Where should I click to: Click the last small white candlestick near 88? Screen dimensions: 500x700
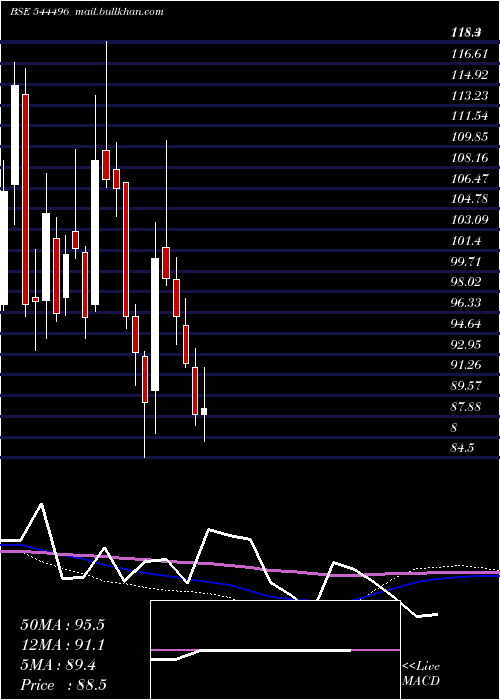(x=204, y=412)
